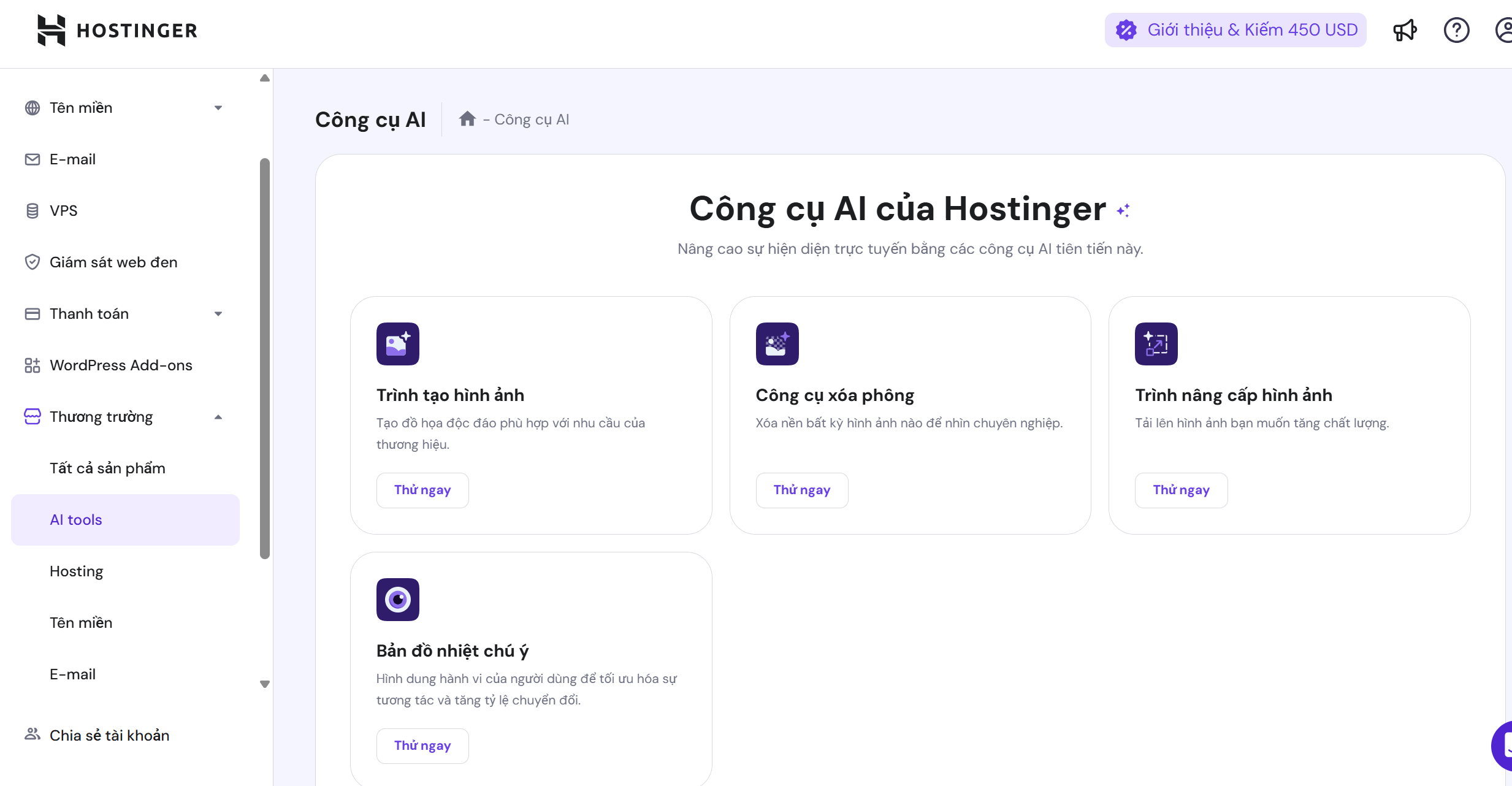The image size is (1512, 786).
Task: Click the envelope icon beside the first E-mail item
Action: 32,159
